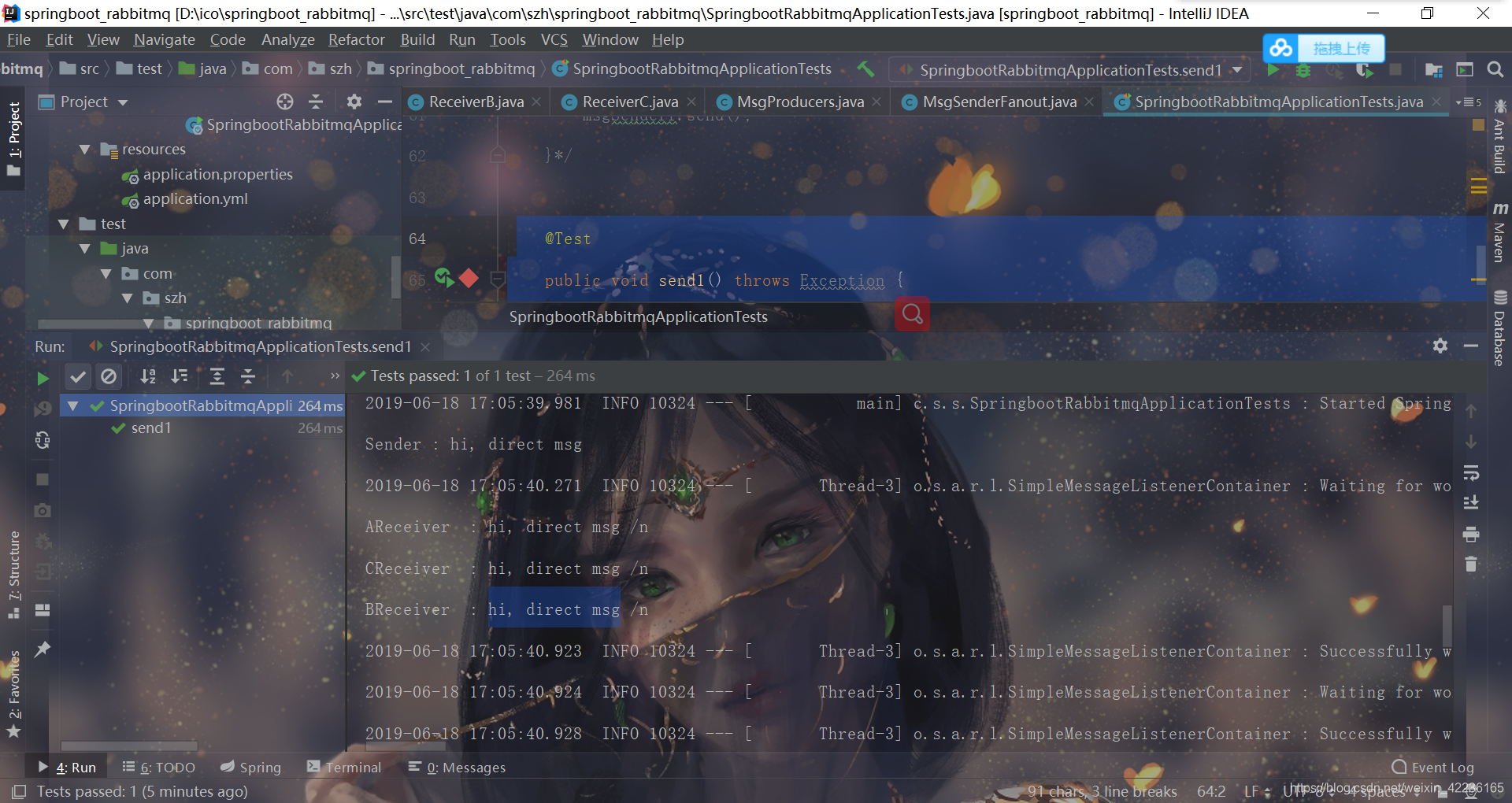Viewport: 1512px width, 803px height.
Task: Collapse the java folder under test
Action: 85,249
